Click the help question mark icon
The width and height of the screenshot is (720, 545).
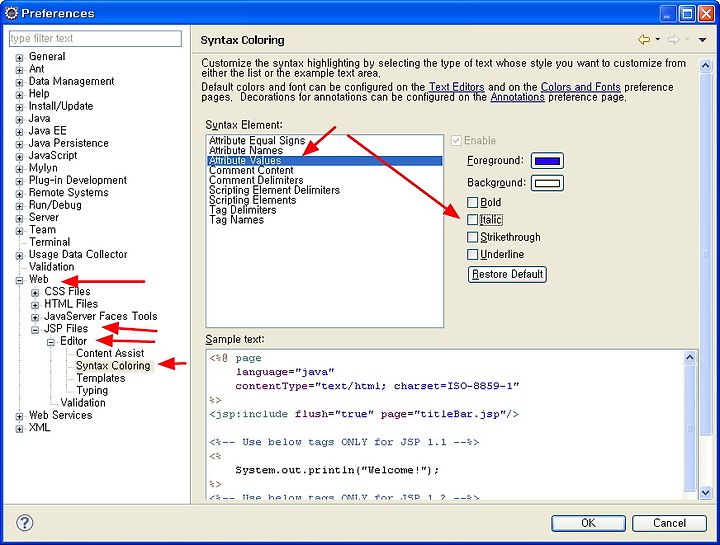(x=24, y=523)
